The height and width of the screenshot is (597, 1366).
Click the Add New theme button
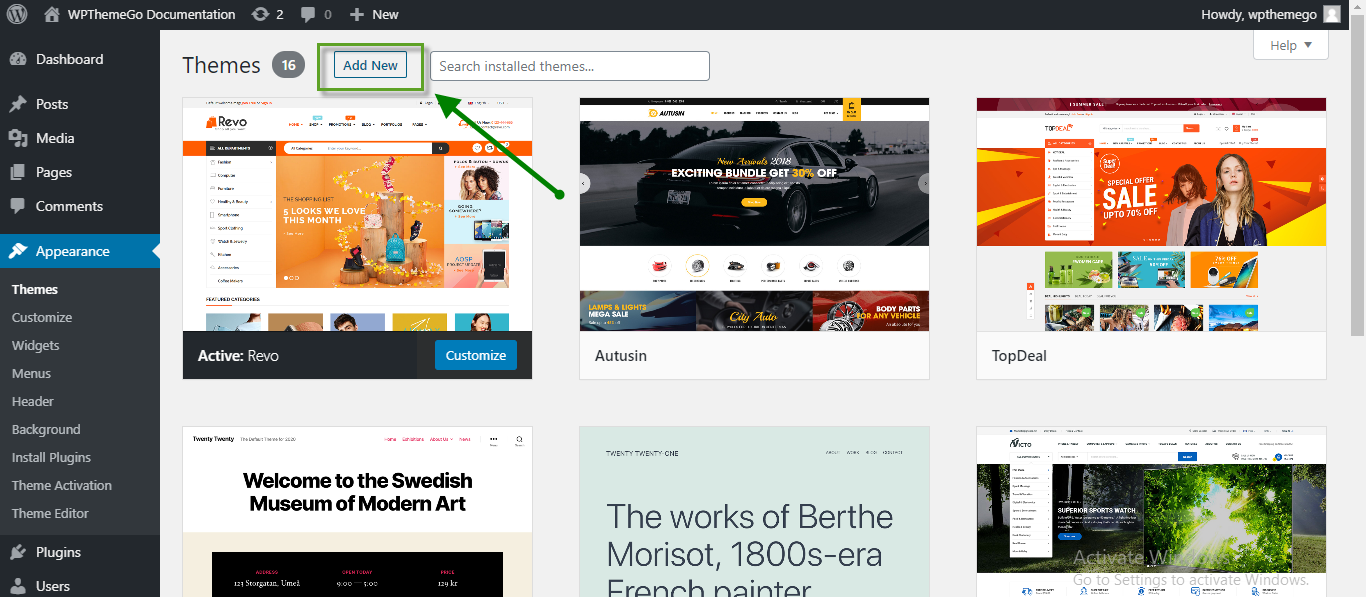pos(370,65)
